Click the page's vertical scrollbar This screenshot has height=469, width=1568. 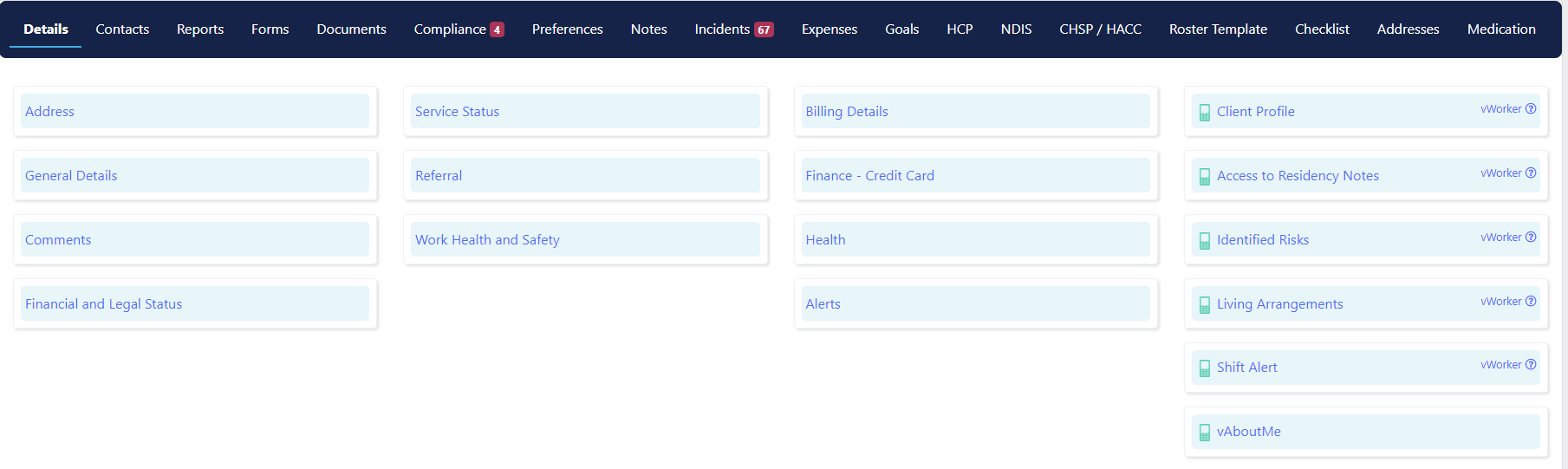[1565, 234]
